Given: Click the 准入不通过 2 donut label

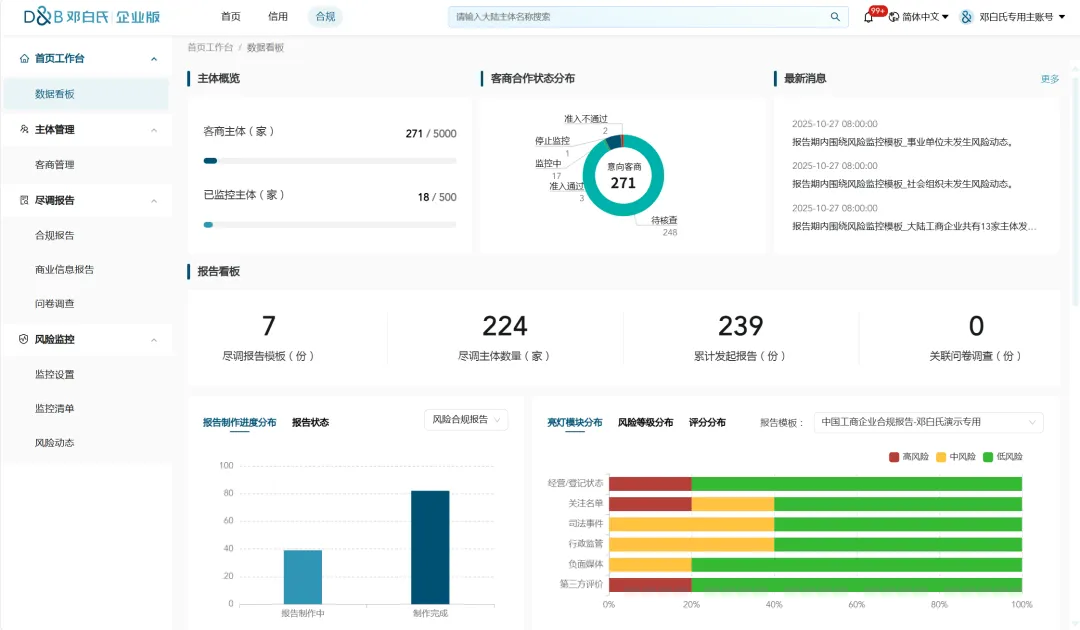Looking at the screenshot, I should click(586, 125).
